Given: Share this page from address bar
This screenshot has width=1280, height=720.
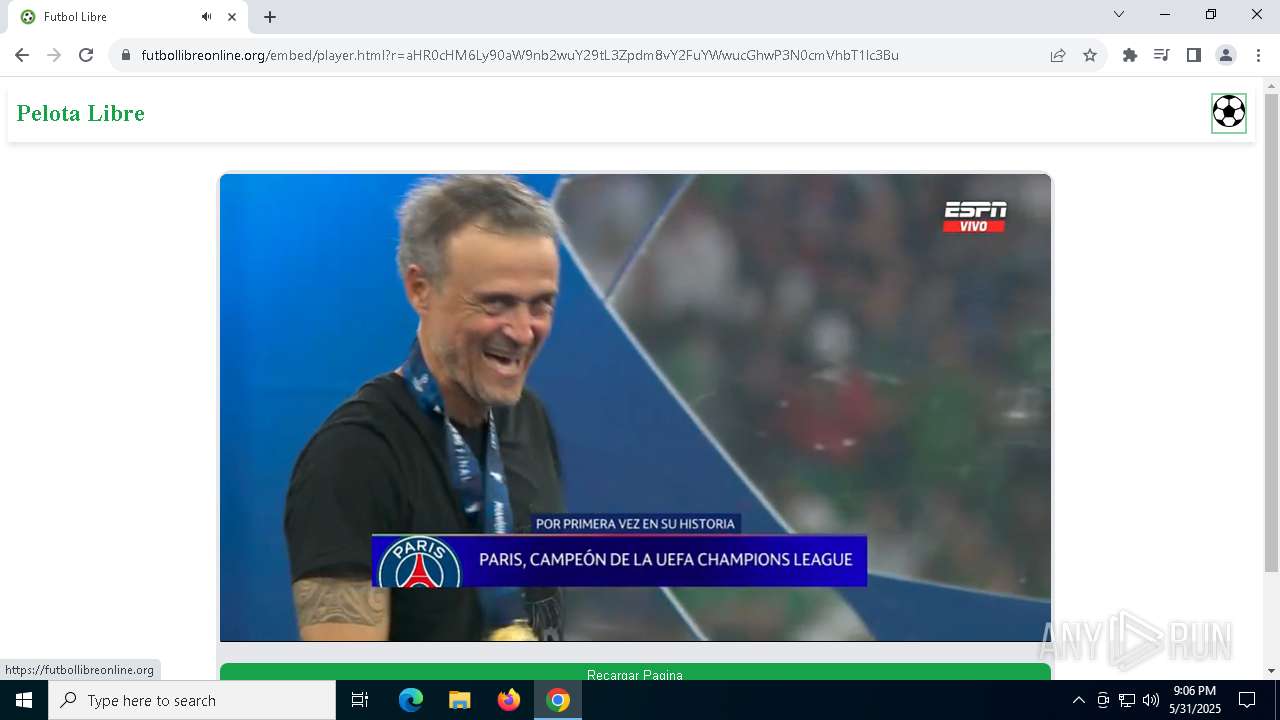Looking at the screenshot, I should click(1058, 55).
